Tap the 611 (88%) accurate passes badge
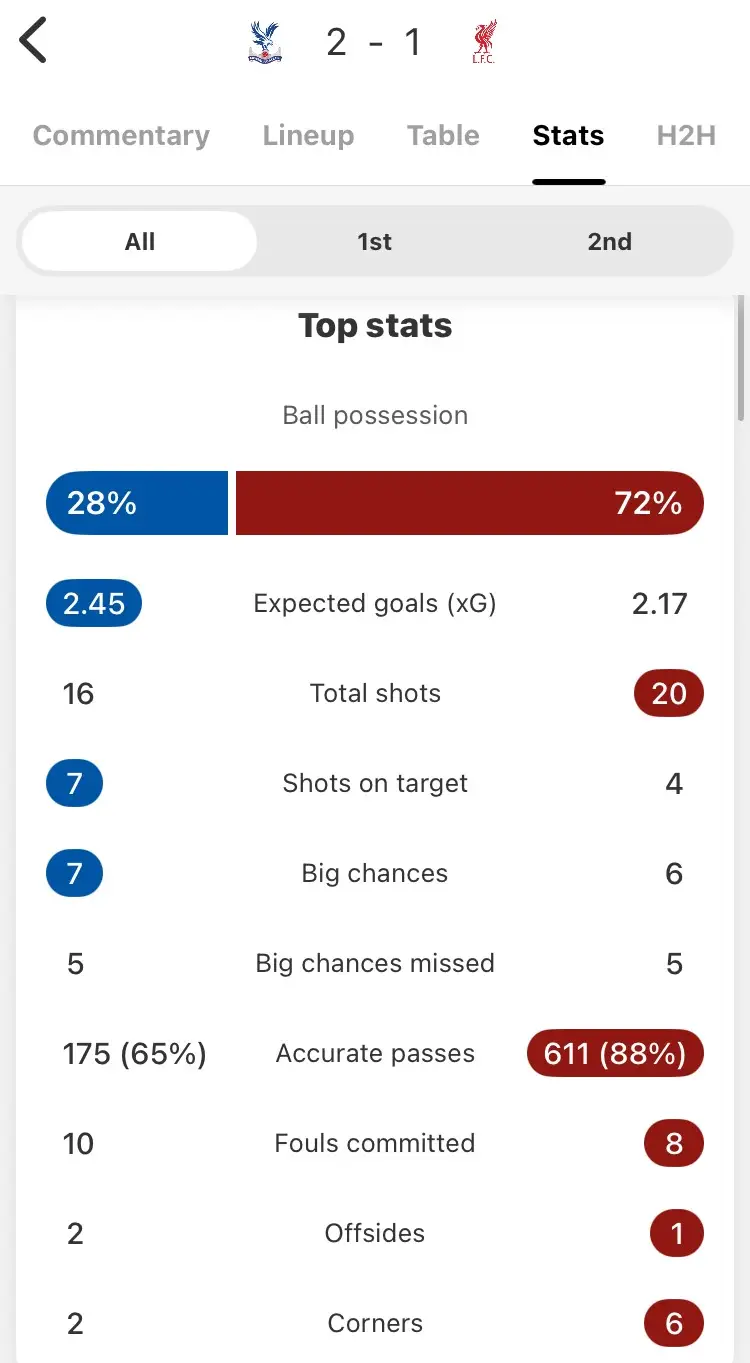The width and height of the screenshot is (750, 1363). (x=615, y=1054)
